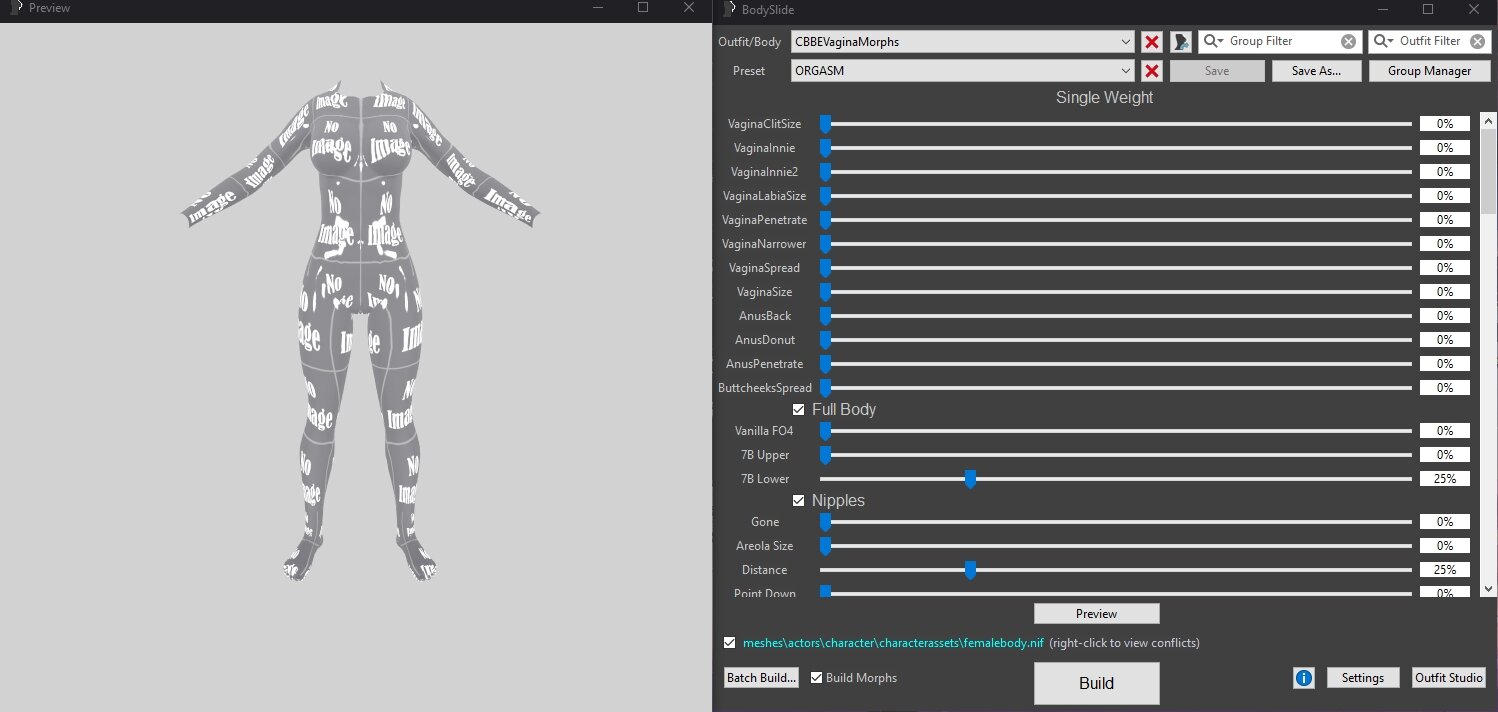Toggle the Nipples category checkbox
1498x712 pixels.
point(799,500)
